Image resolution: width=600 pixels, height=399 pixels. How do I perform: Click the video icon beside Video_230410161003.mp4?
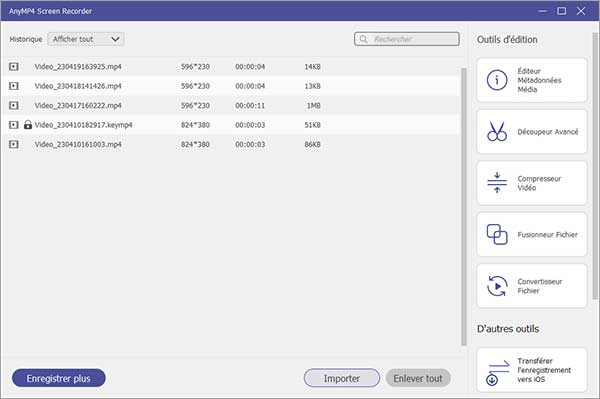click(14, 144)
